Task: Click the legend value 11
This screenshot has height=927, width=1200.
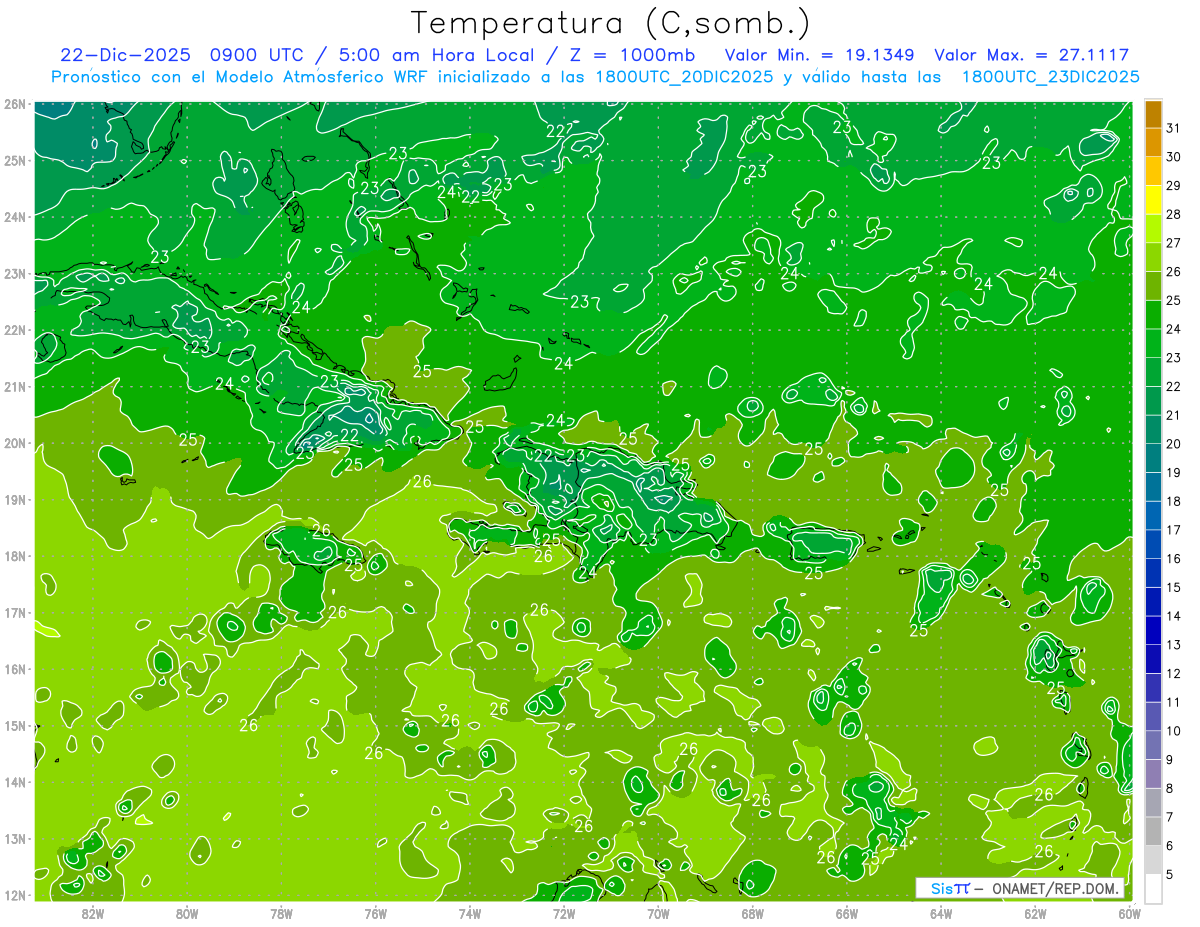Action: tap(1174, 702)
